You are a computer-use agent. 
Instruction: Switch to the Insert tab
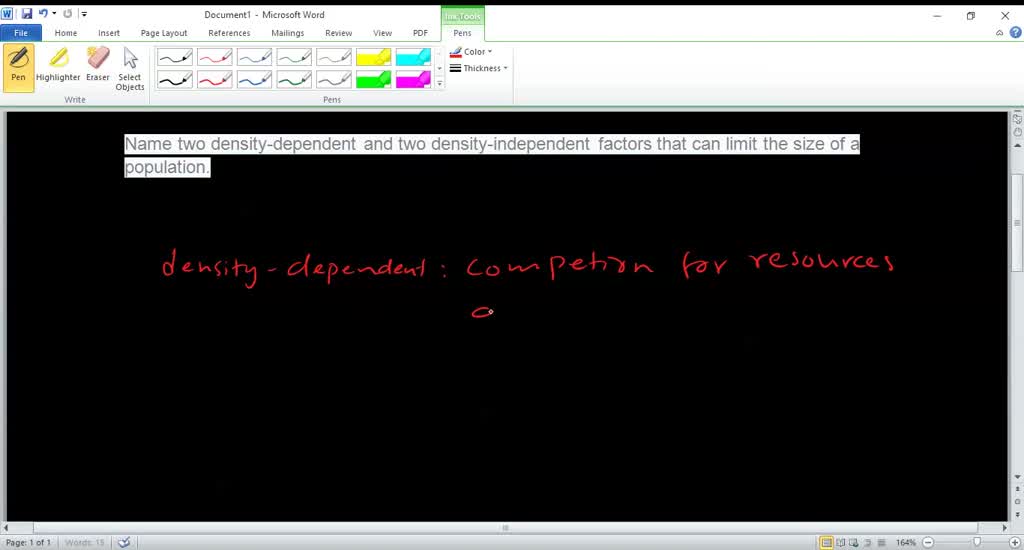coord(109,33)
